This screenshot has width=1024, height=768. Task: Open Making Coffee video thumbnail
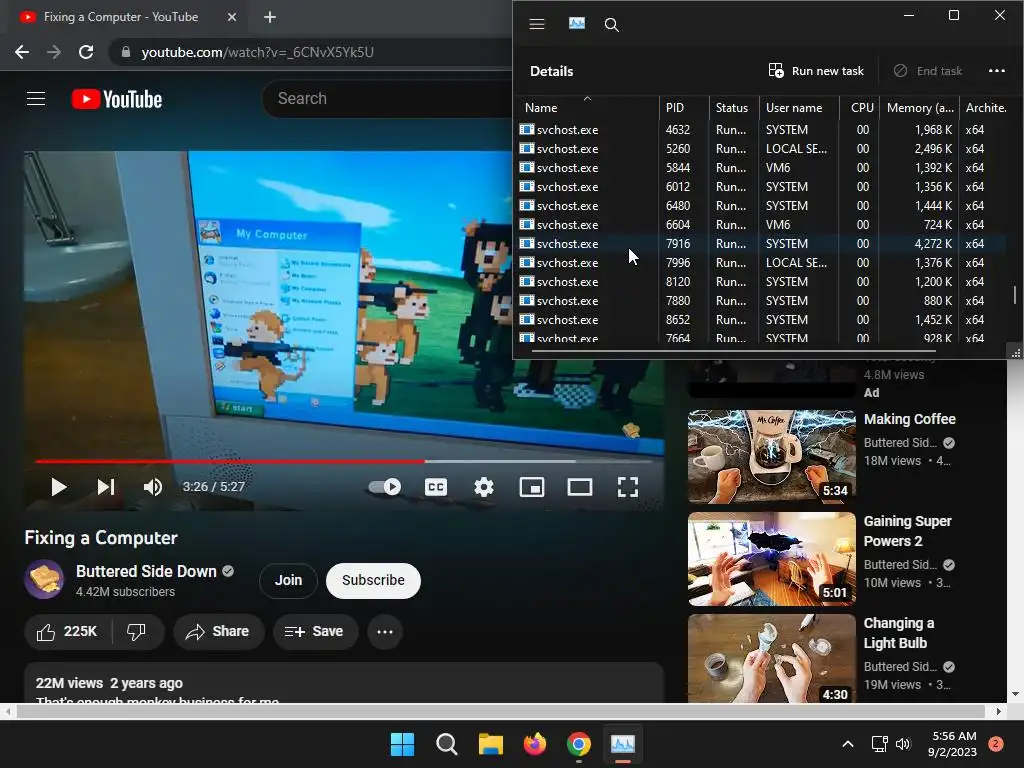(x=771, y=456)
